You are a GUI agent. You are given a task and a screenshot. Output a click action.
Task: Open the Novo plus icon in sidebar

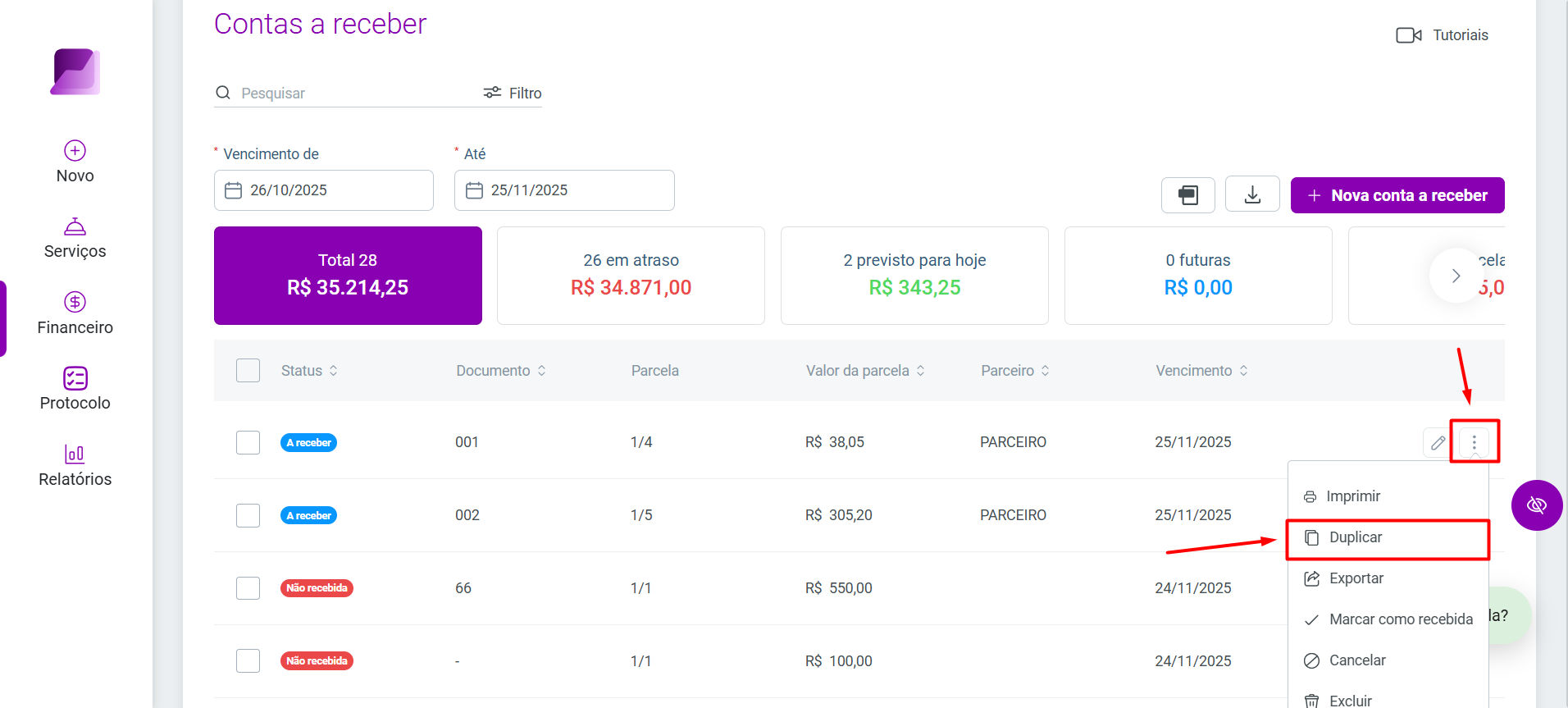pyautogui.click(x=75, y=151)
